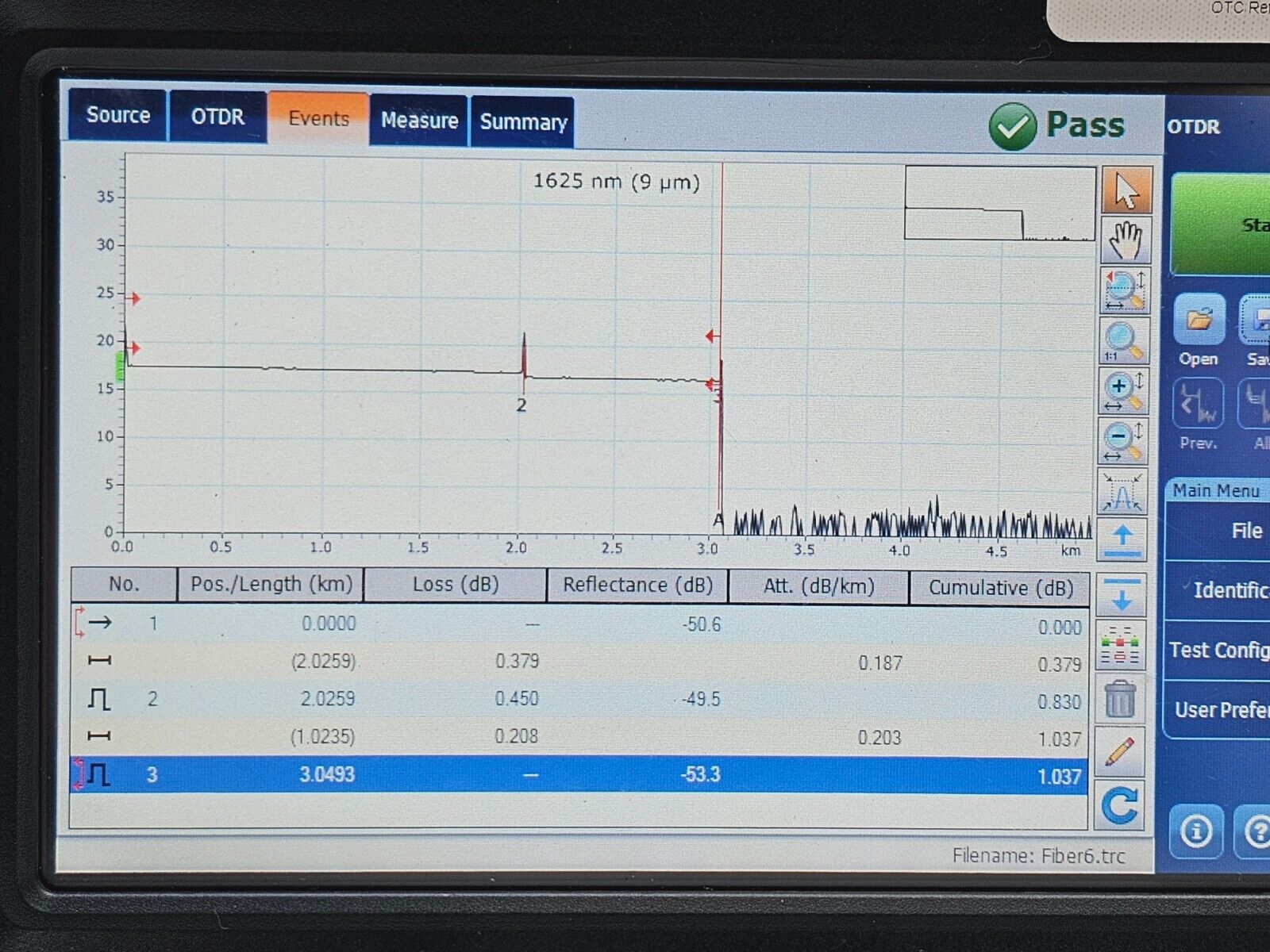The image size is (1270, 952).
Task: Activate the hand pan tool
Action: (x=1126, y=240)
